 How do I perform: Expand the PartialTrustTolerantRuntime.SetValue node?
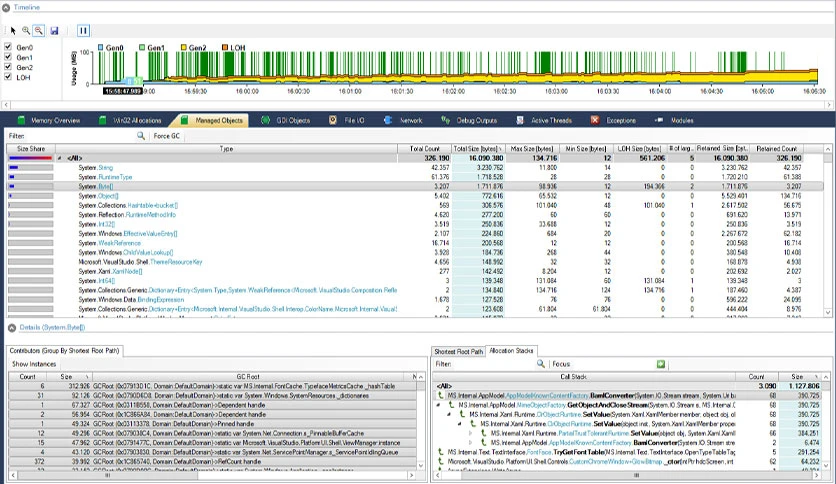click(x=471, y=433)
